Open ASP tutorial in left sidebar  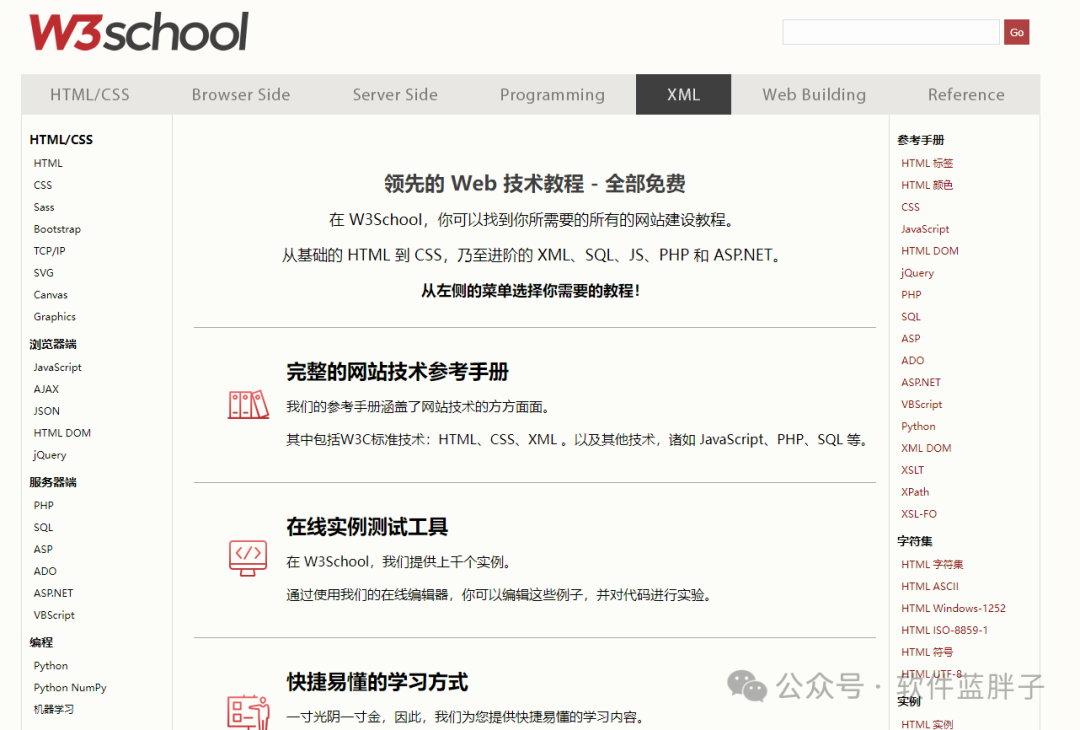tap(43, 550)
